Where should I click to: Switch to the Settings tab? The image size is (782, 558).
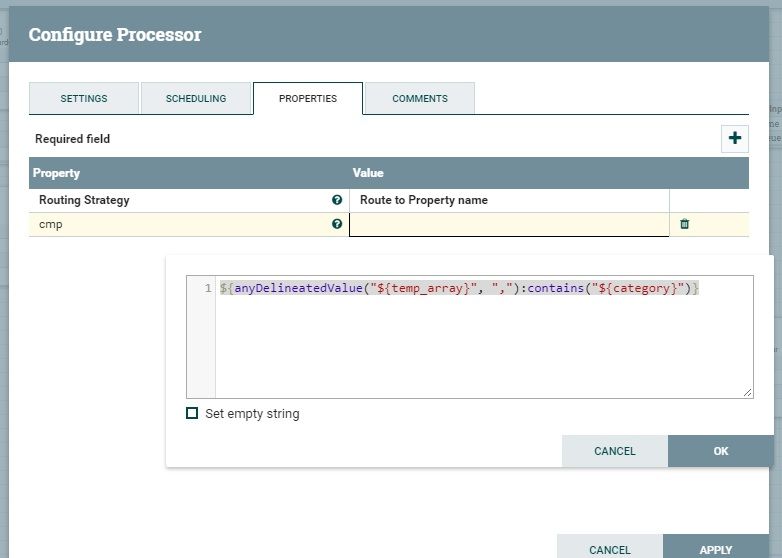pos(84,99)
